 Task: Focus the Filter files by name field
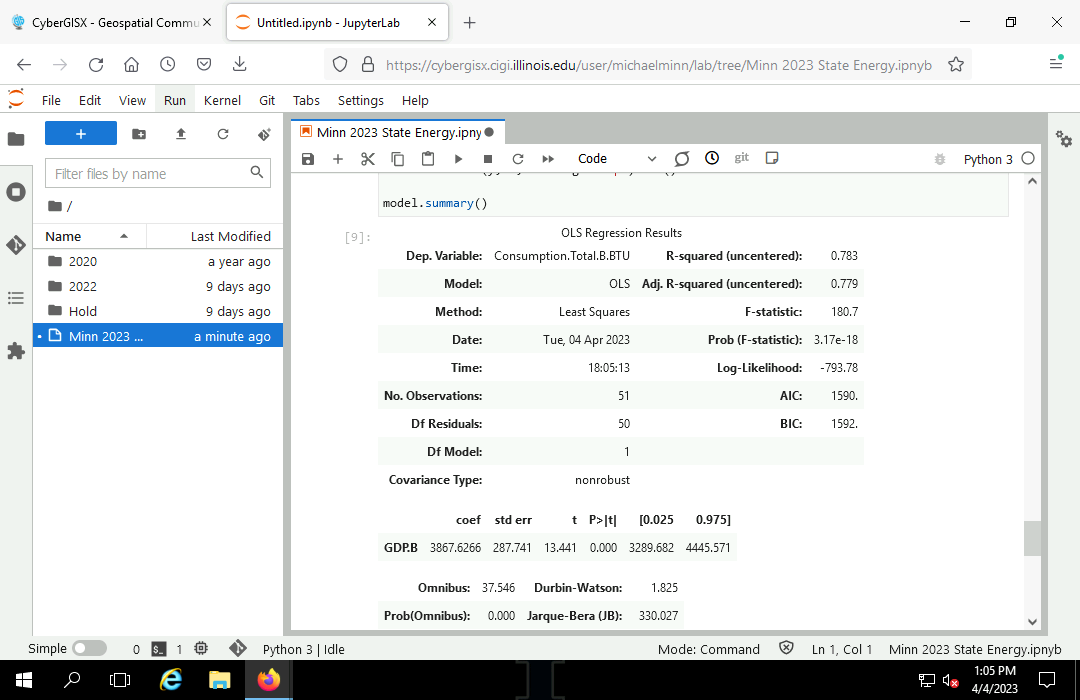[148, 174]
